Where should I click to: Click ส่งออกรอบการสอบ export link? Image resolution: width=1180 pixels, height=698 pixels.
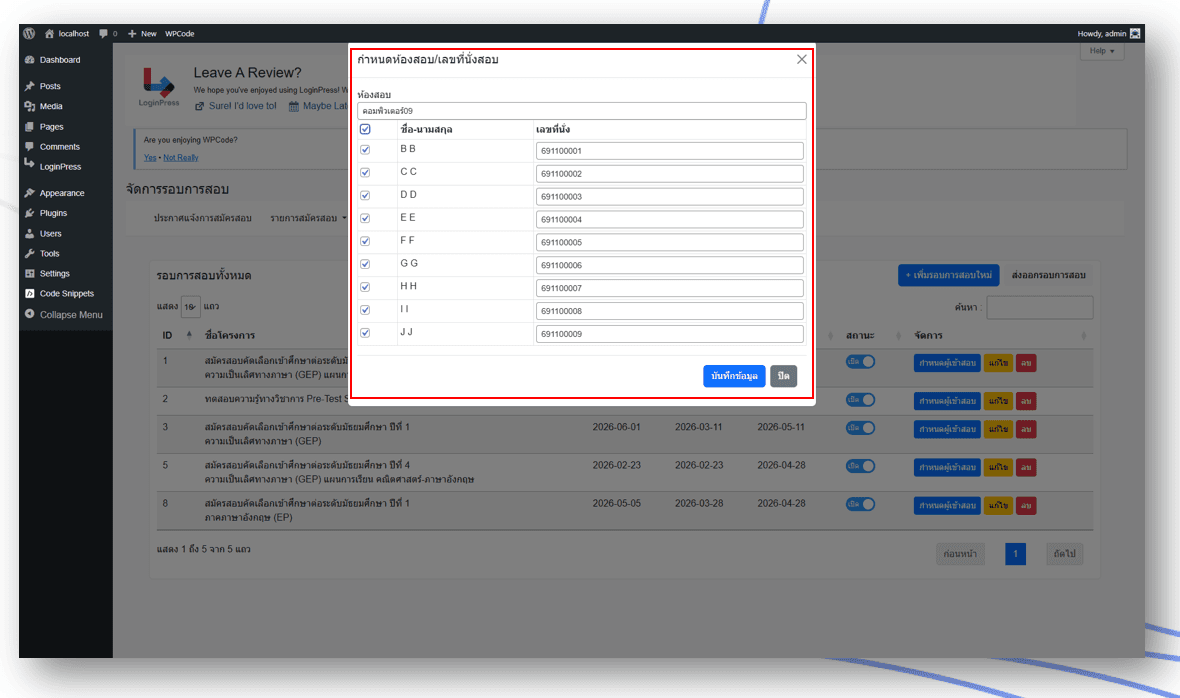[1048, 275]
